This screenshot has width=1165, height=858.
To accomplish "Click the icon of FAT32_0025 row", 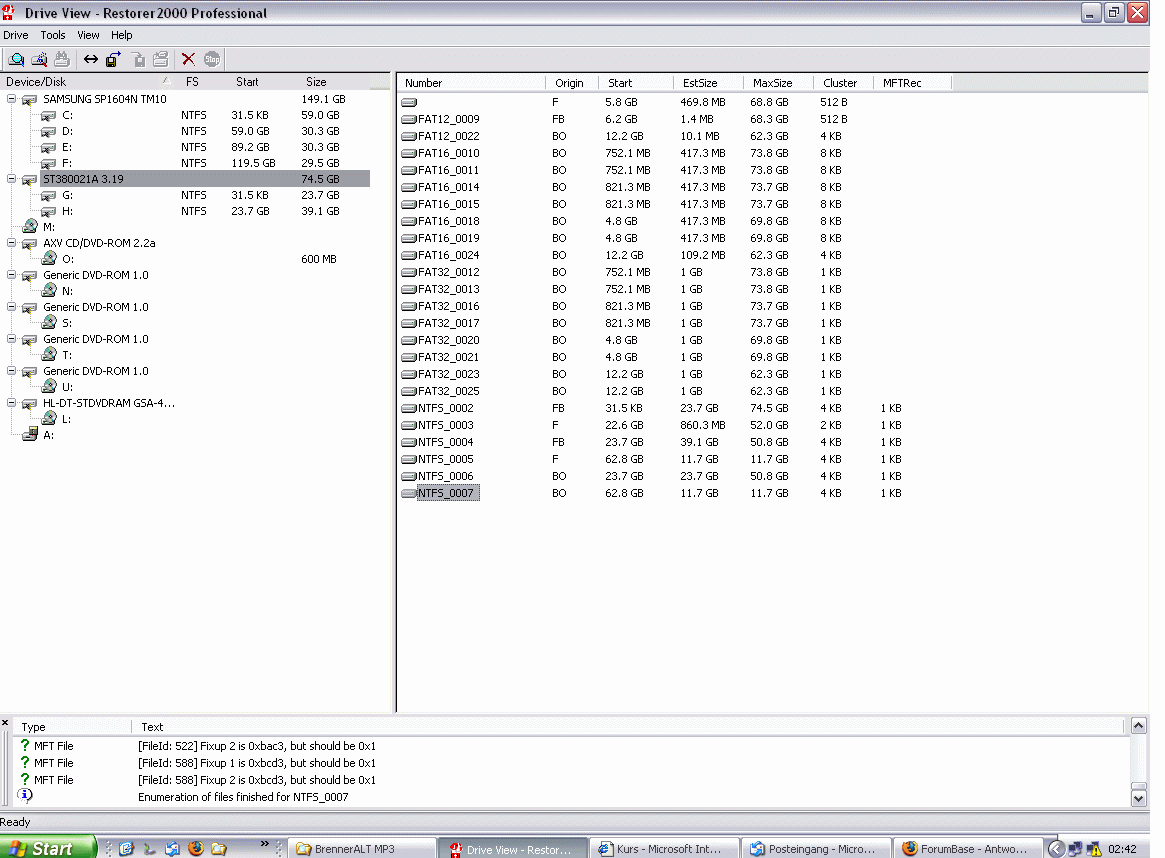I will point(409,391).
